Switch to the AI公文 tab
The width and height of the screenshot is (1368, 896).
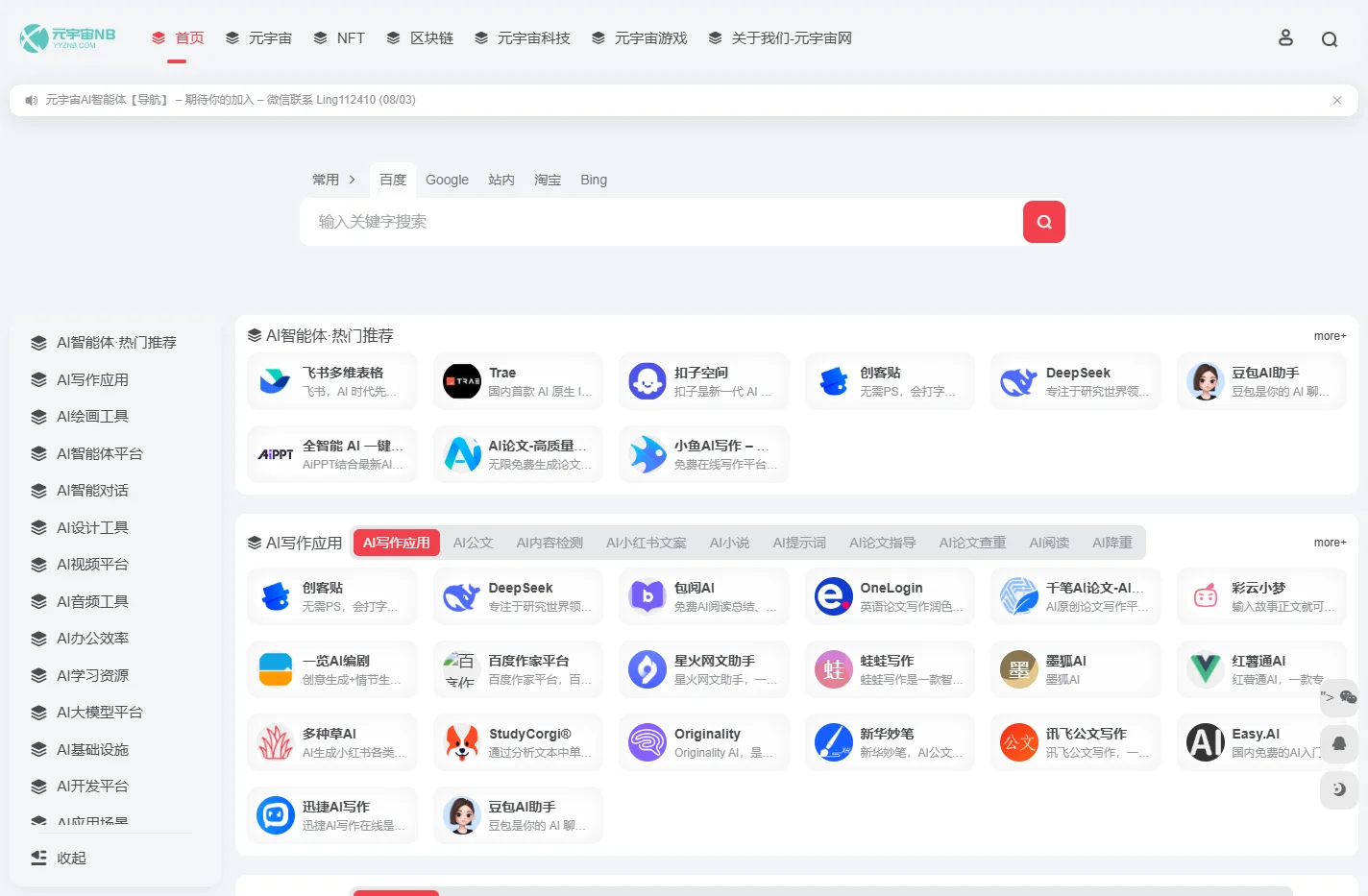(473, 543)
